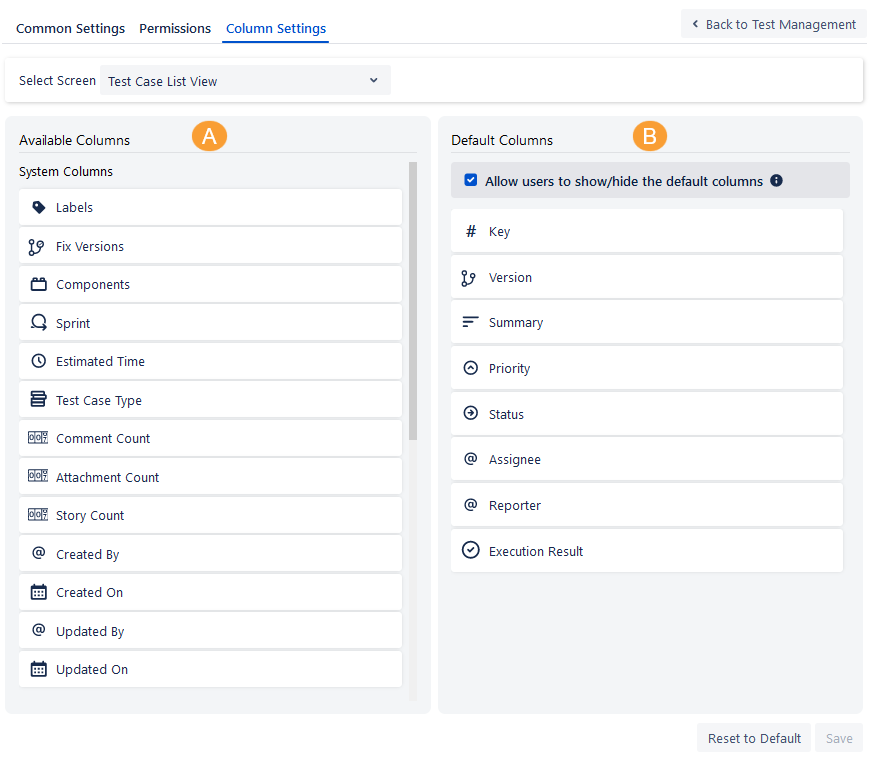This screenshot has height=760, width=870.
Task: Click the Version branch icon
Action: [468, 278]
